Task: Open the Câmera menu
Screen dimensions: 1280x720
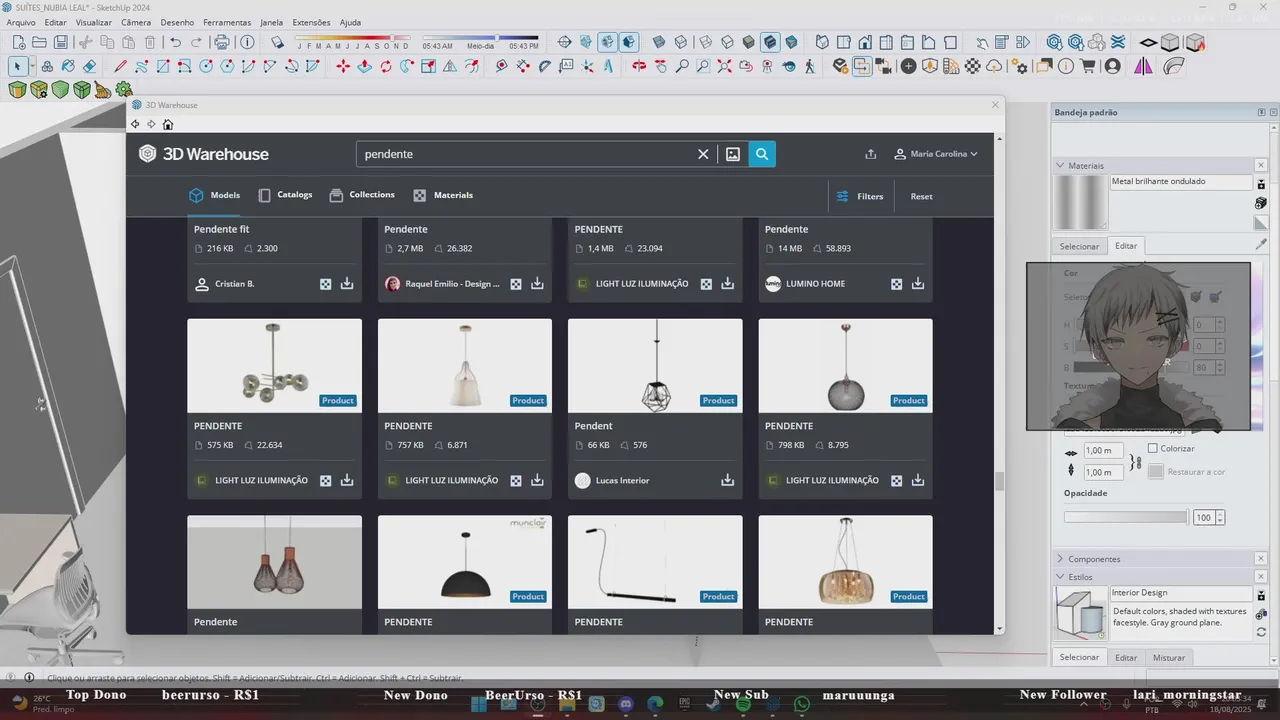Action: tap(136, 22)
